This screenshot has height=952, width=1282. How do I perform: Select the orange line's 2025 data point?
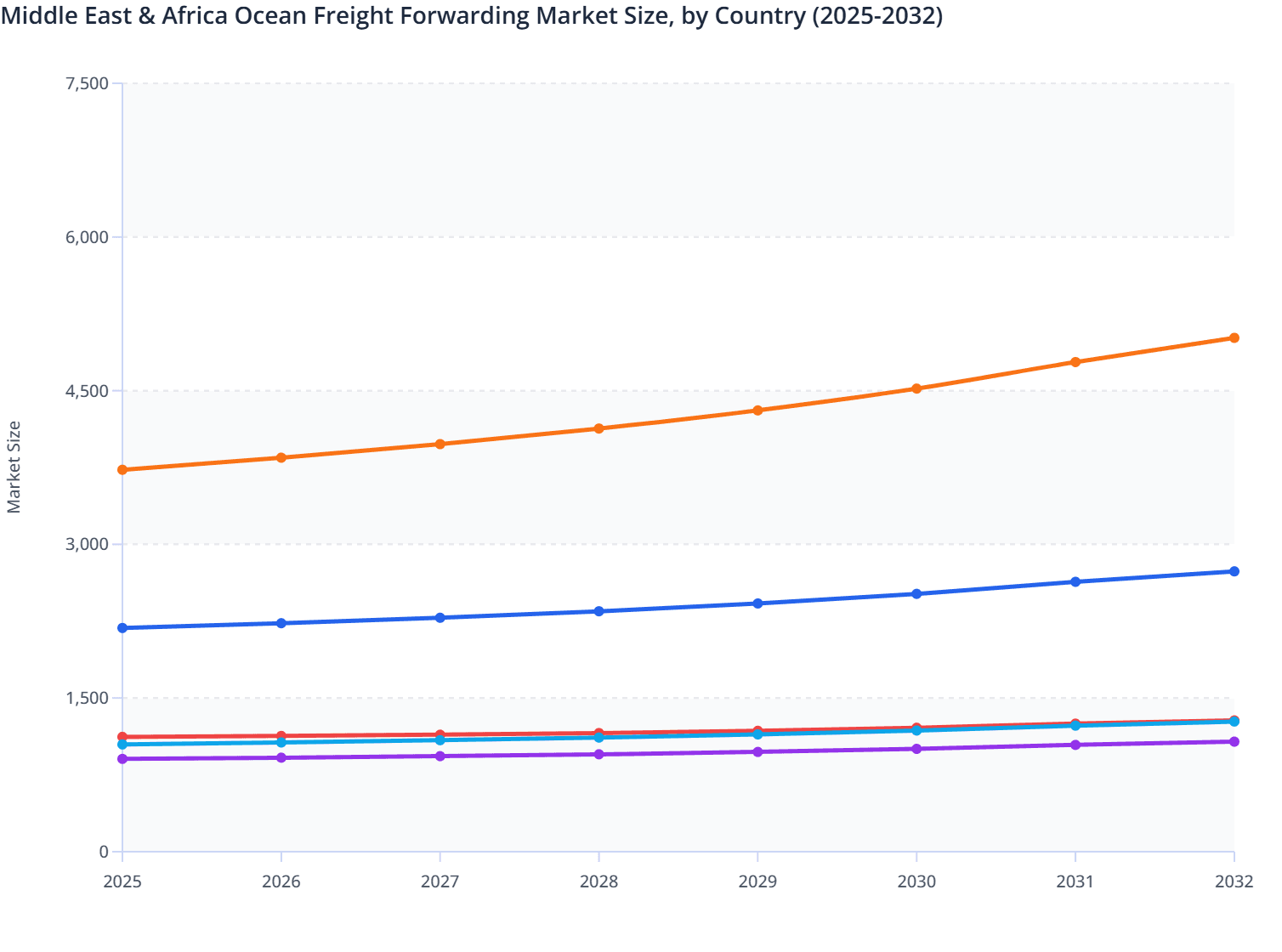click(122, 468)
